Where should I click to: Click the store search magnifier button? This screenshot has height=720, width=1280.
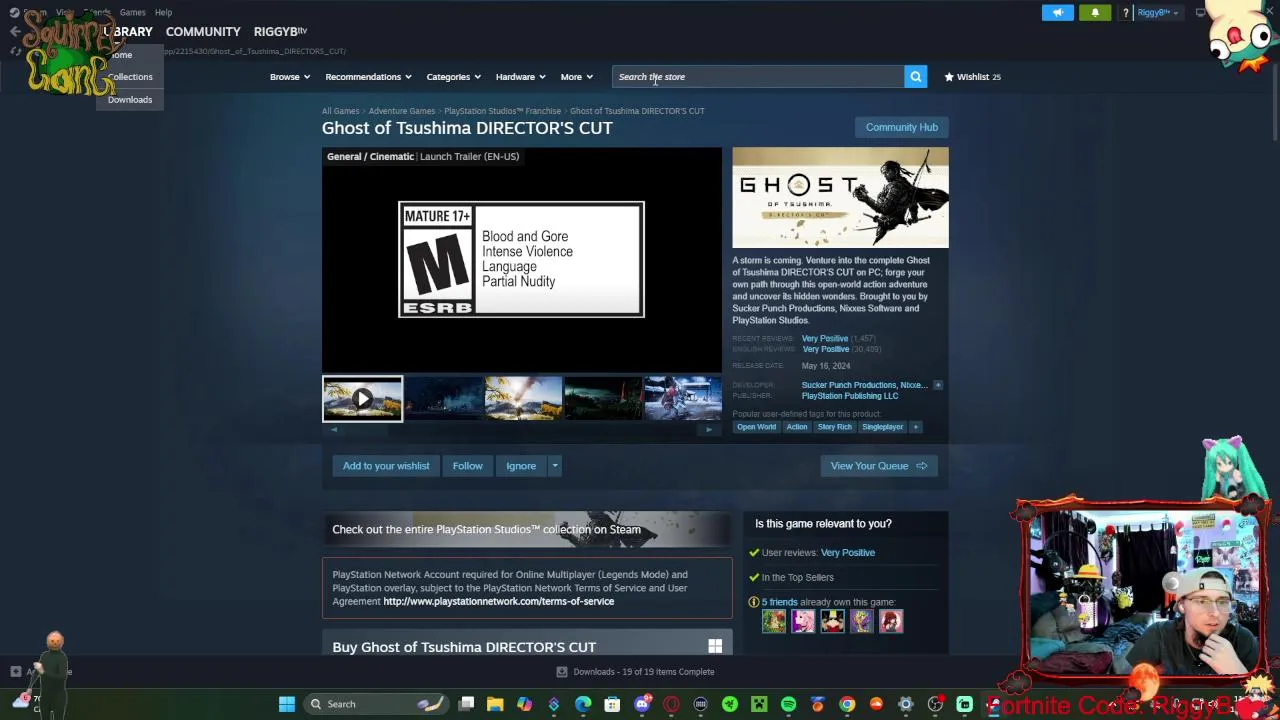pyautogui.click(x=915, y=77)
